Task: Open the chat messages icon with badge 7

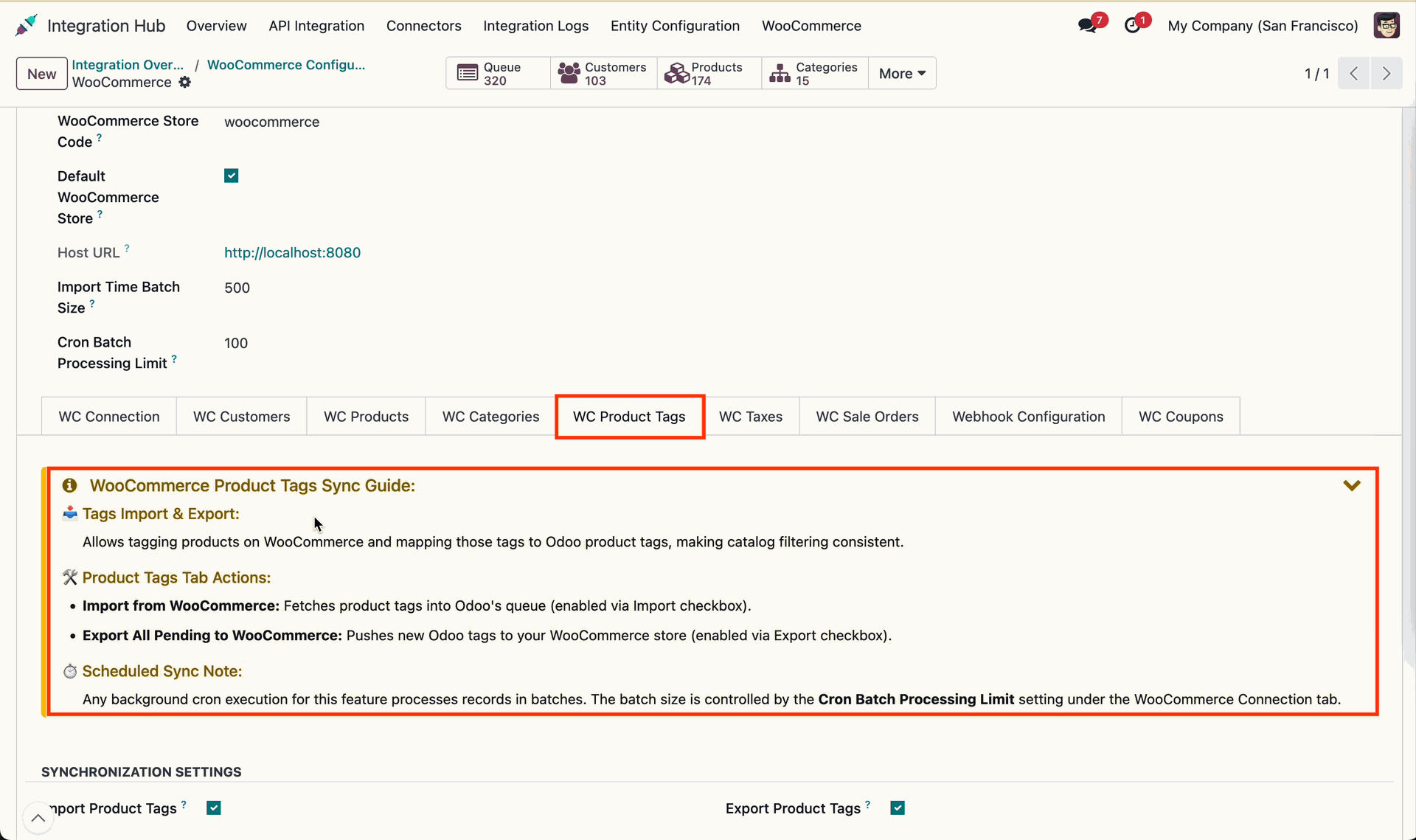Action: point(1087,26)
